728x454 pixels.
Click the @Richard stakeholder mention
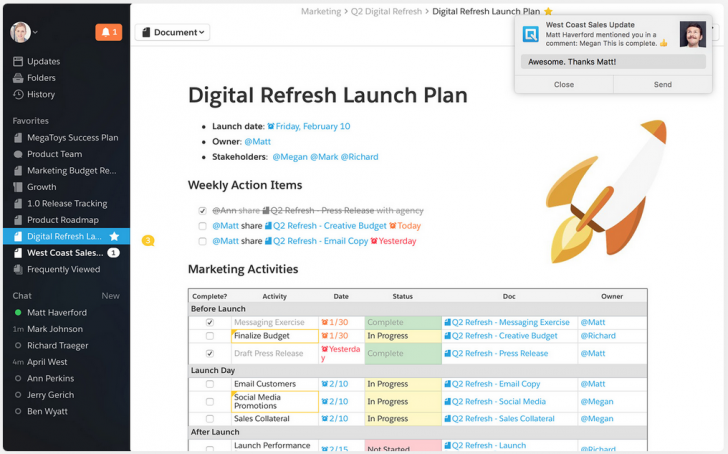[359, 157]
